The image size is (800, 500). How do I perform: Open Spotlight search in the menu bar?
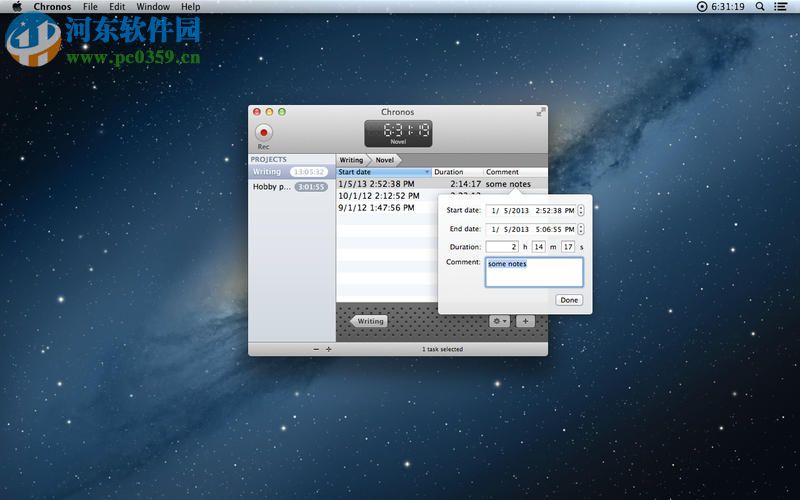[x=760, y=7]
